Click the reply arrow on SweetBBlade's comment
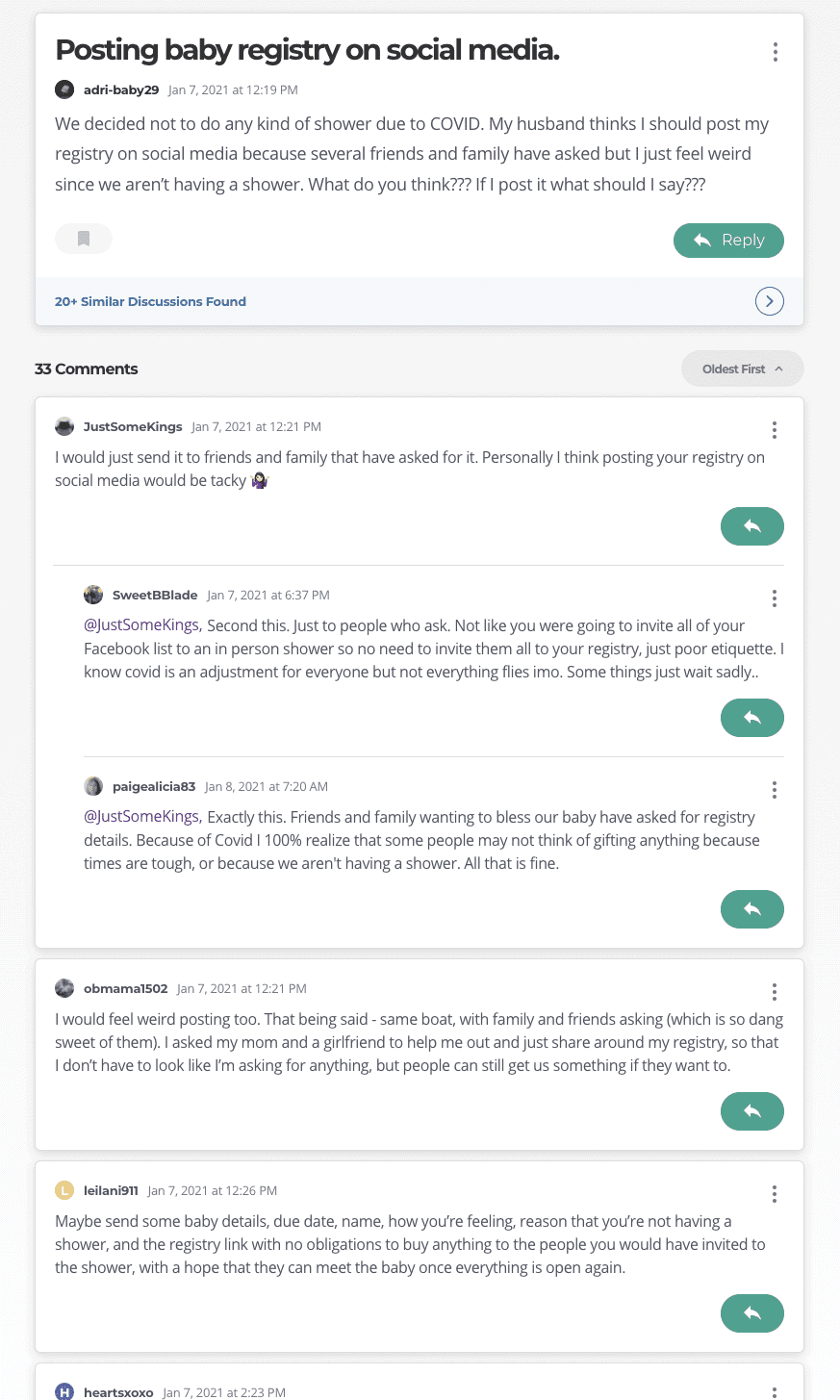840x1400 pixels. tap(751, 718)
